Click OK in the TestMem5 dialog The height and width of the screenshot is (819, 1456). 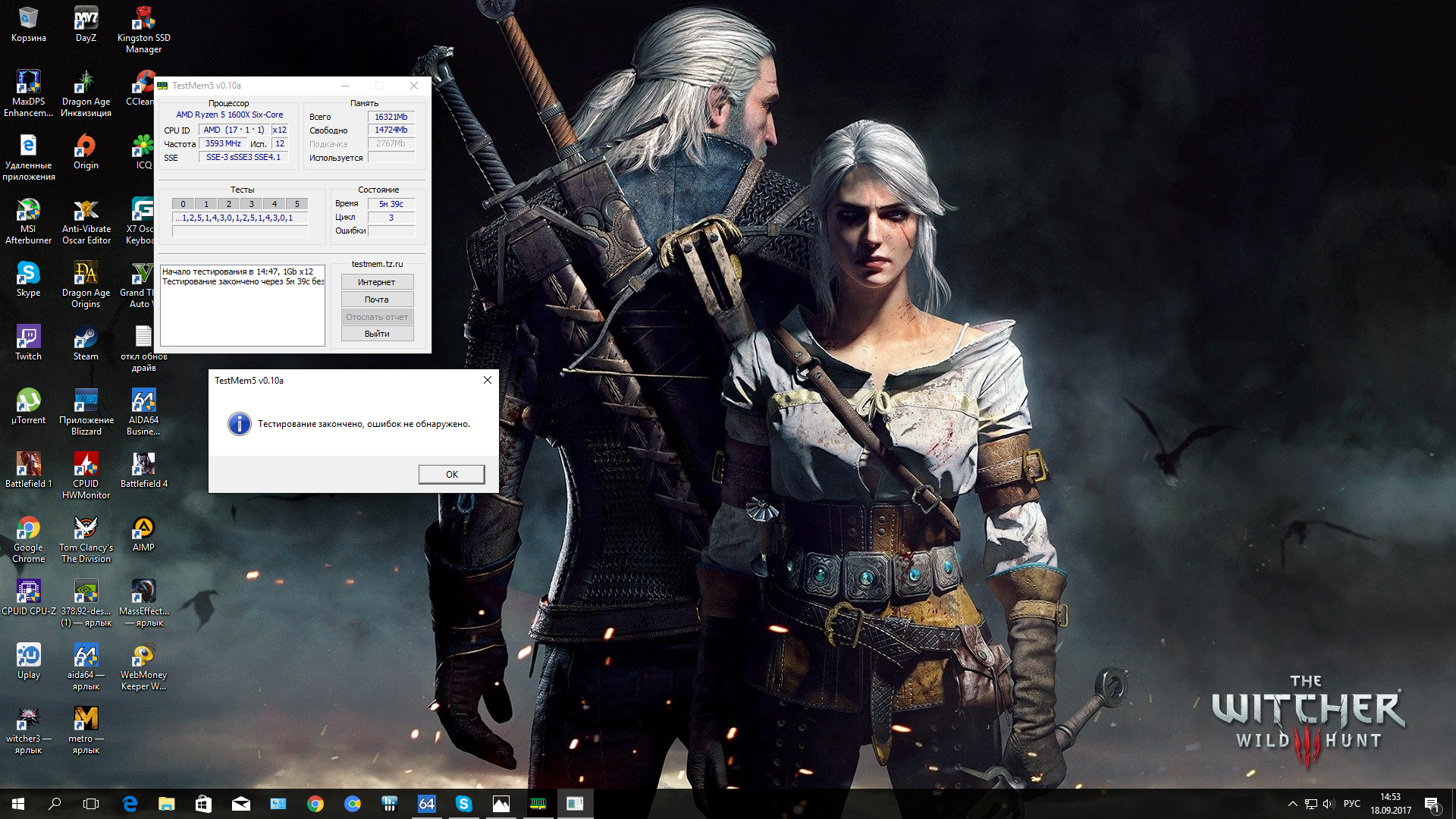(x=451, y=474)
